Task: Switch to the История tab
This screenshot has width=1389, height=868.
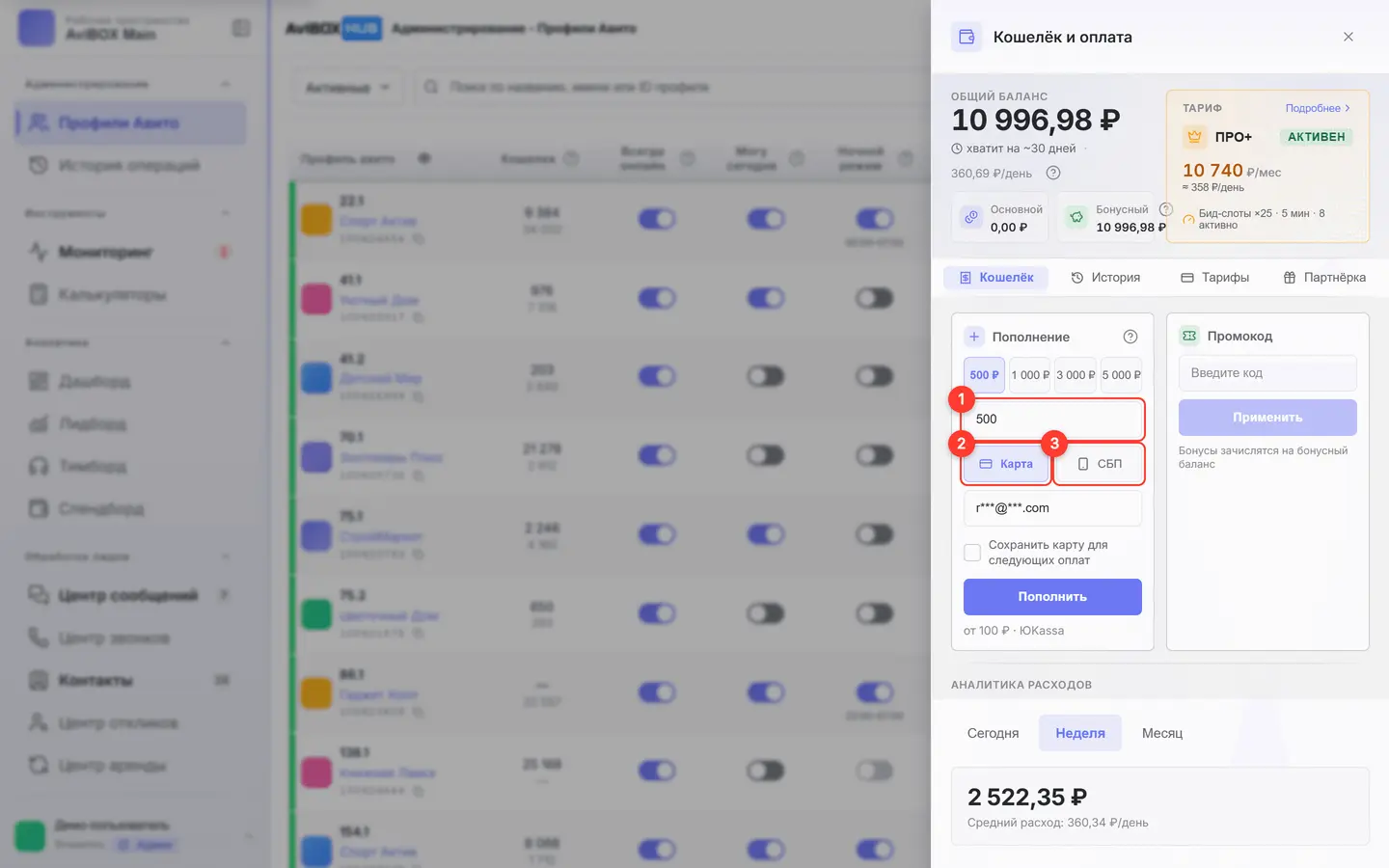Action: pos(1105,277)
